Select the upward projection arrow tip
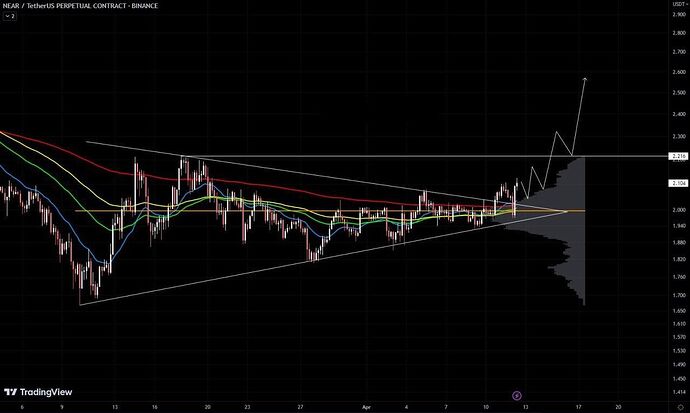 [586, 79]
